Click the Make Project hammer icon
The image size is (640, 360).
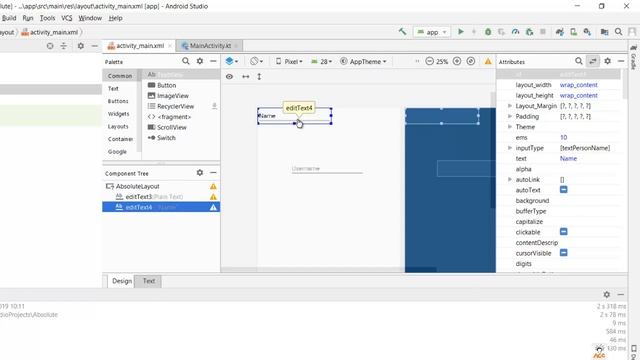pos(402,31)
